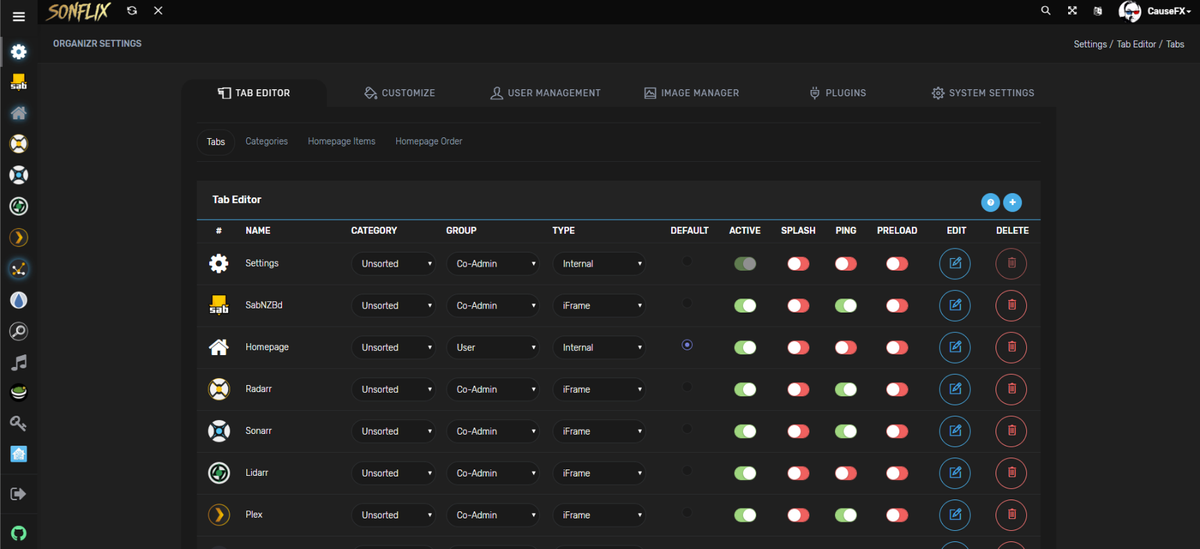Add a new tab with the plus button
Viewport: 1200px width, 549px height.
click(x=1012, y=202)
